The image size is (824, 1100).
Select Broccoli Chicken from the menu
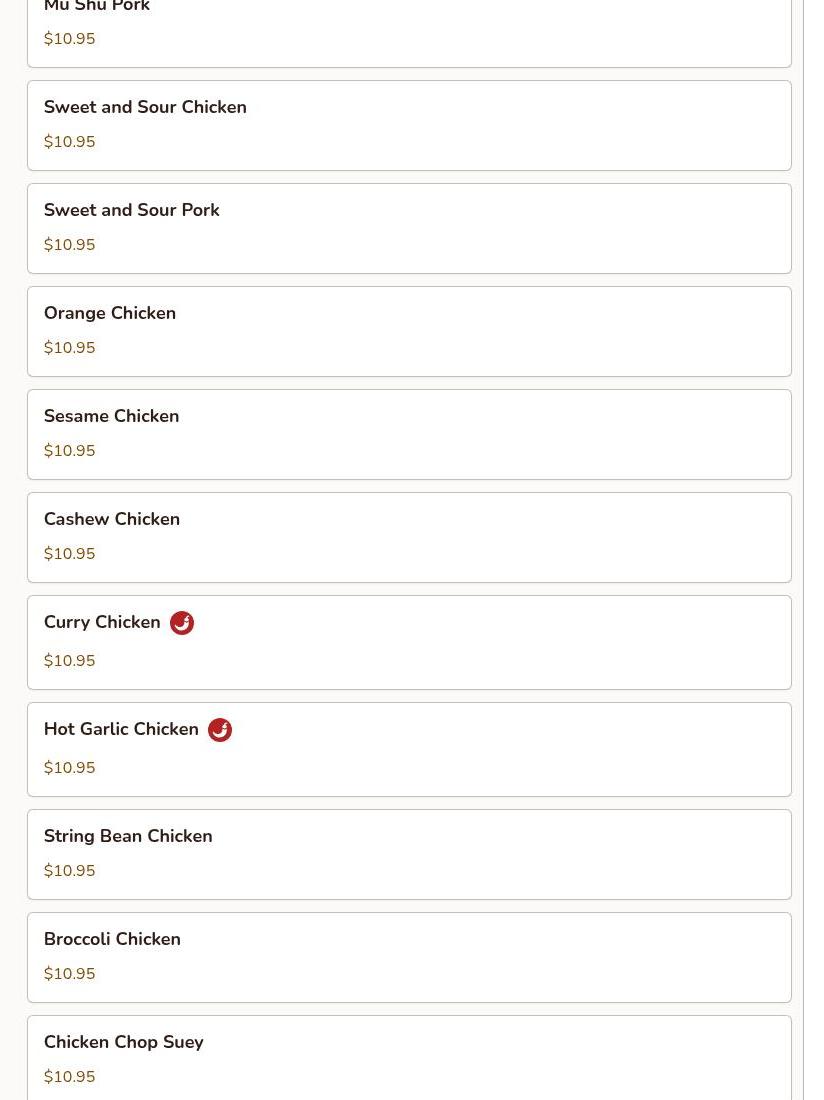point(410,958)
